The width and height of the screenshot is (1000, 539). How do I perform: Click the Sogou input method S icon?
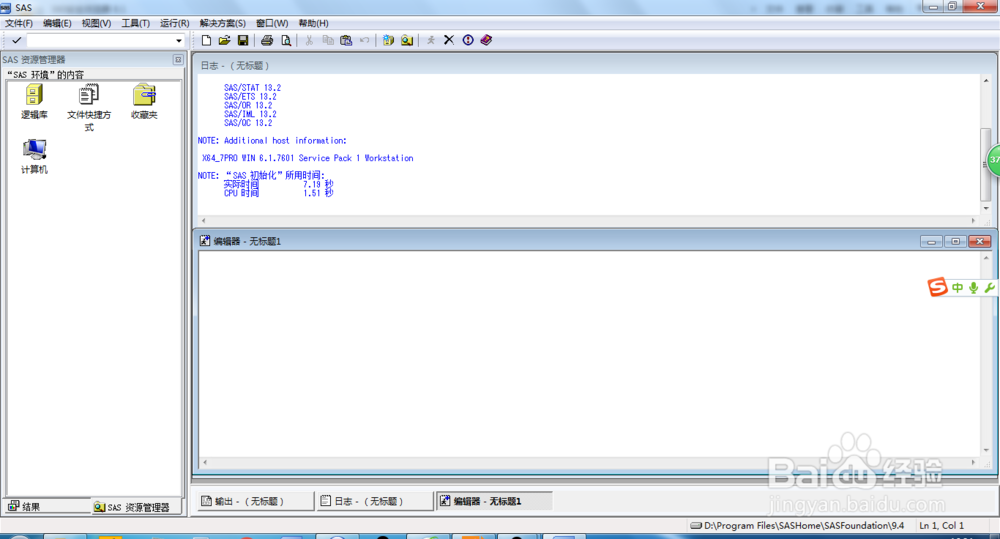coord(938,287)
